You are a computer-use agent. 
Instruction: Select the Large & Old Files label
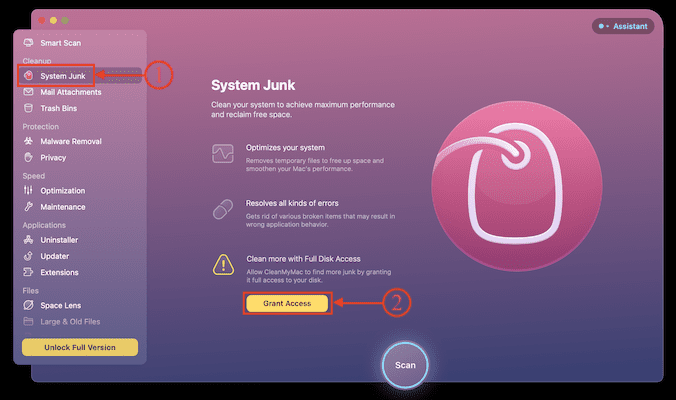click(x=70, y=322)
